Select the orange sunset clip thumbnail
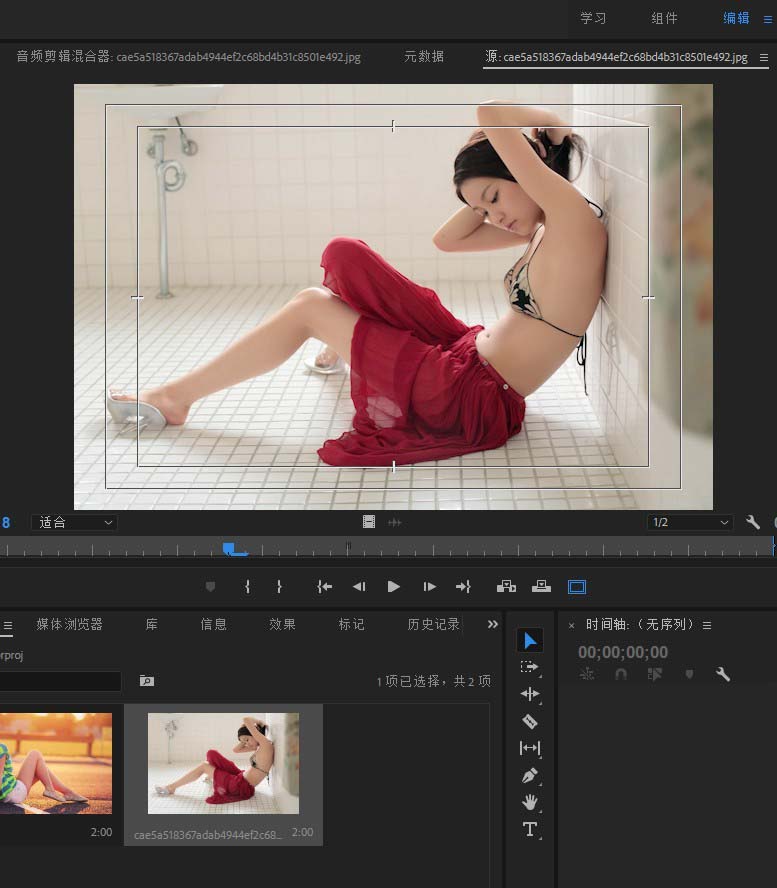 click(x=56, y=763)
